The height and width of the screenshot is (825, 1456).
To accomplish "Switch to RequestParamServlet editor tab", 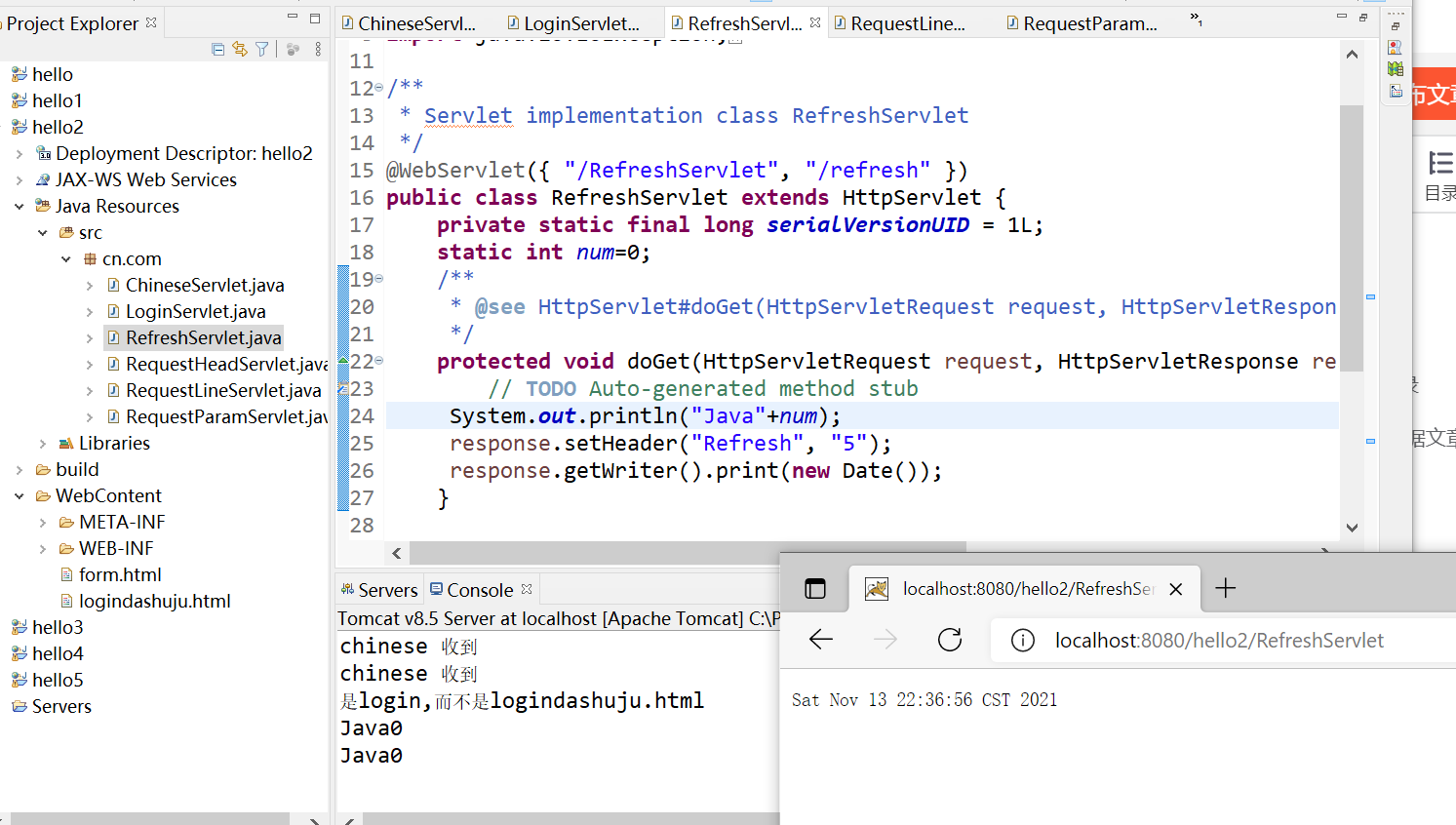I will (1082, 23).
